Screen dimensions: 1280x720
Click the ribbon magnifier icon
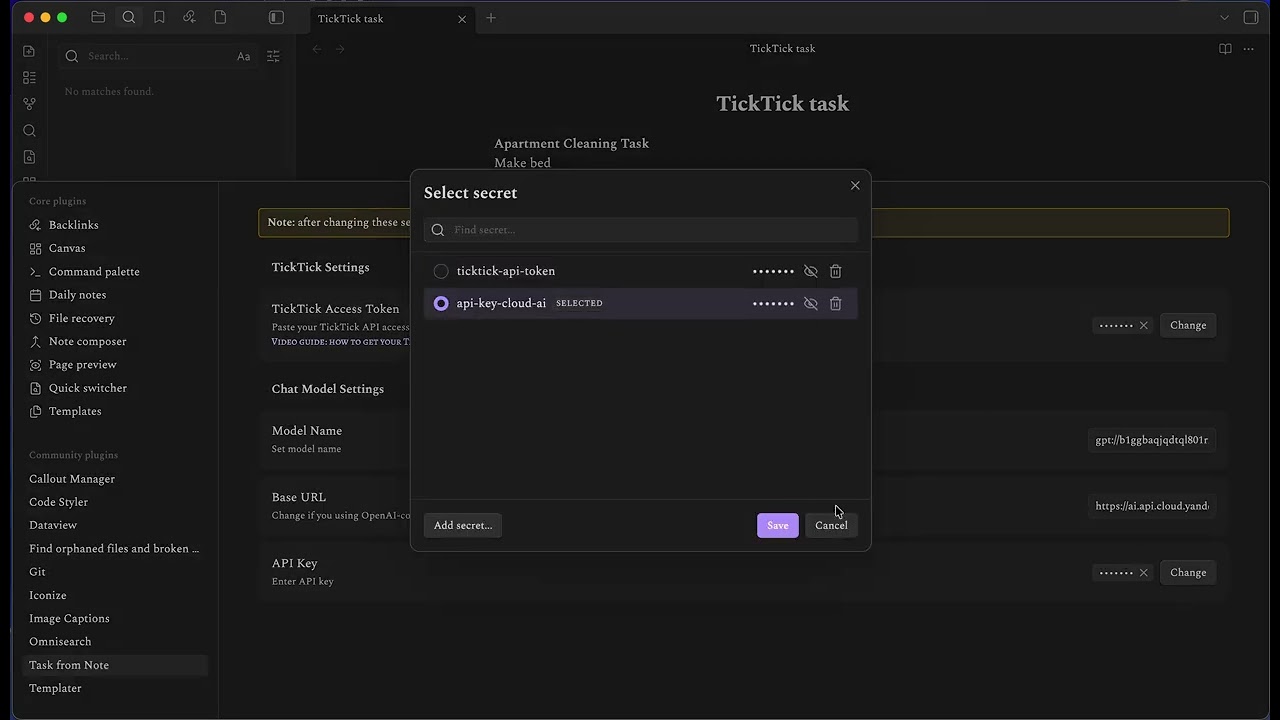[x=29, y=130]
